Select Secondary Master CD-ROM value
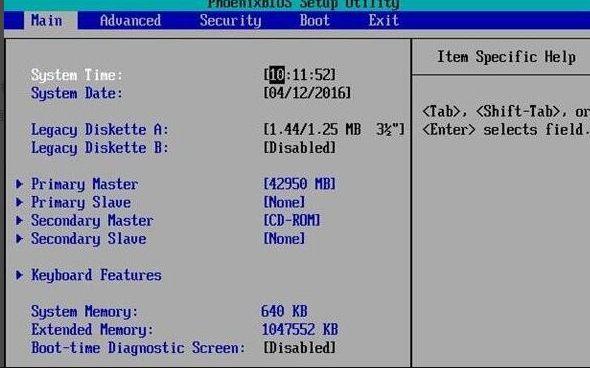This screenshot has width=590, height=368. tap(292, 220)
